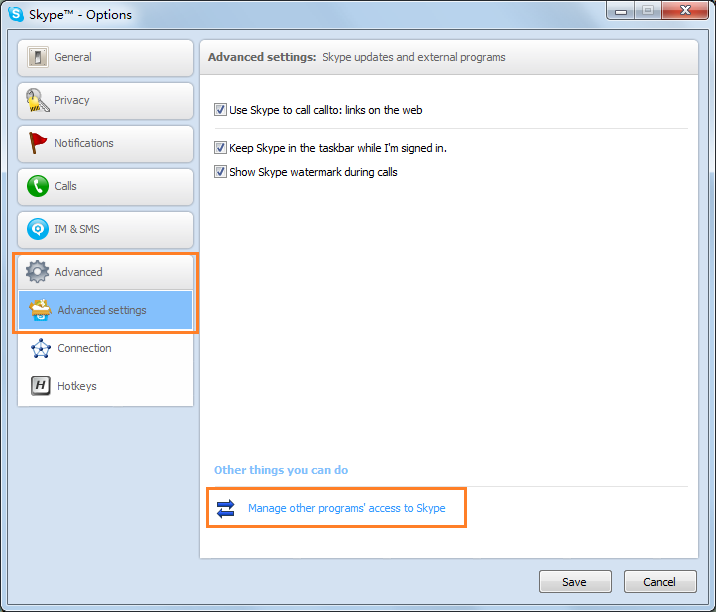Viewport: 716px width, 612px height.
Task: Open the Privacy options section
Action: 105,100
